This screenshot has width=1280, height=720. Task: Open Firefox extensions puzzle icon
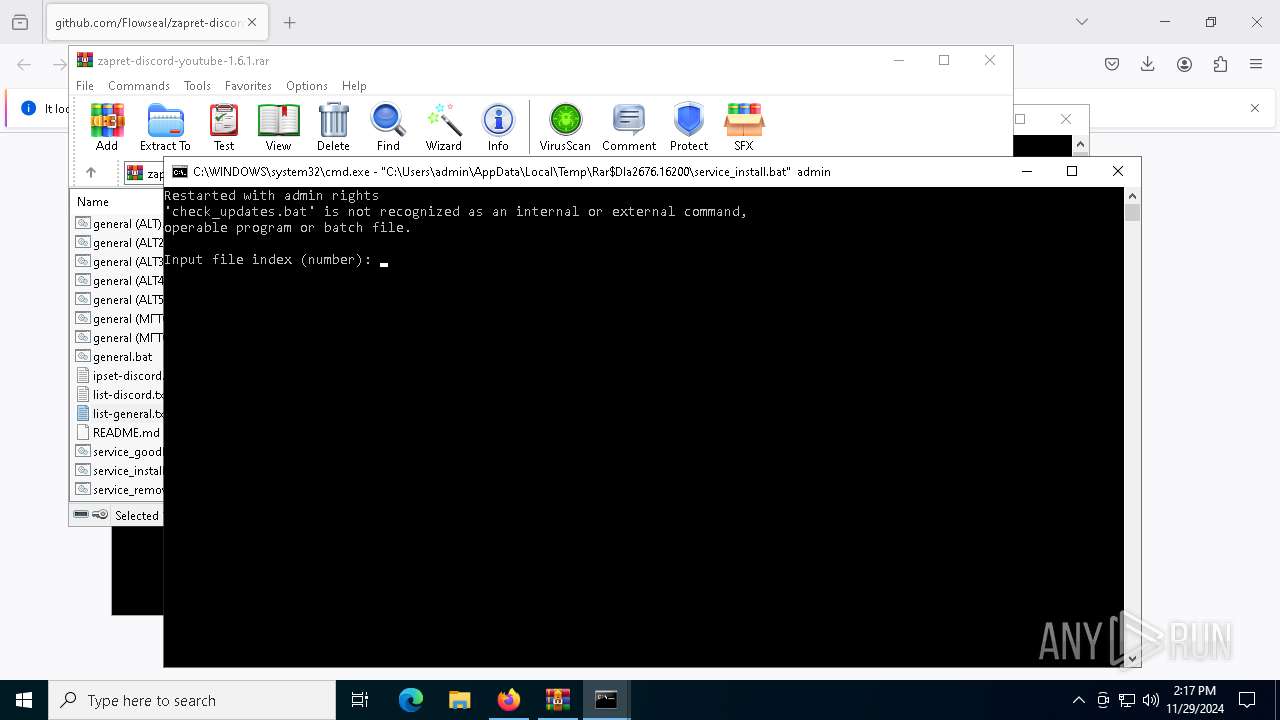(x=1220, y=64)
